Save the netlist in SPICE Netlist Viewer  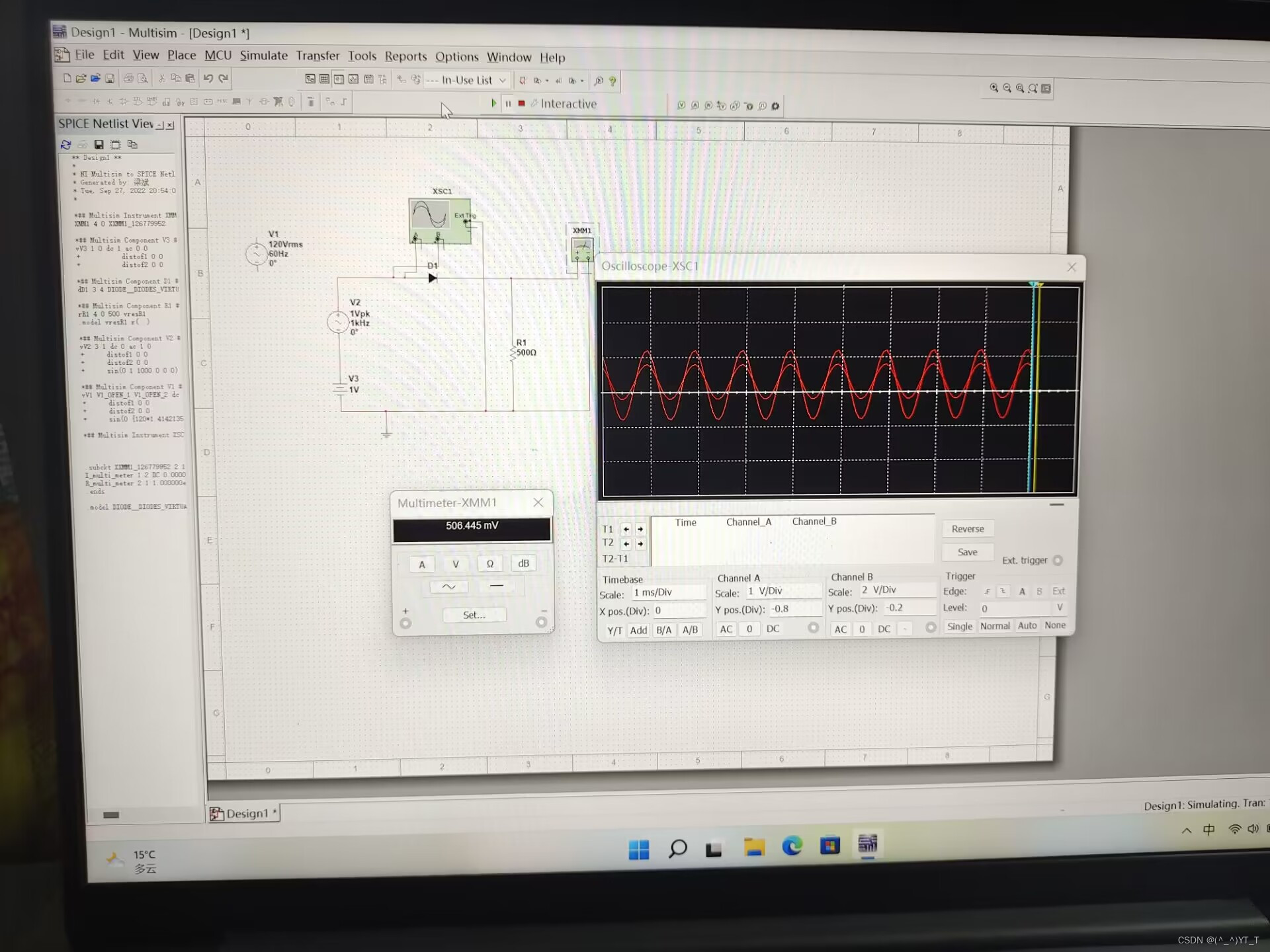tap(99, 145)
